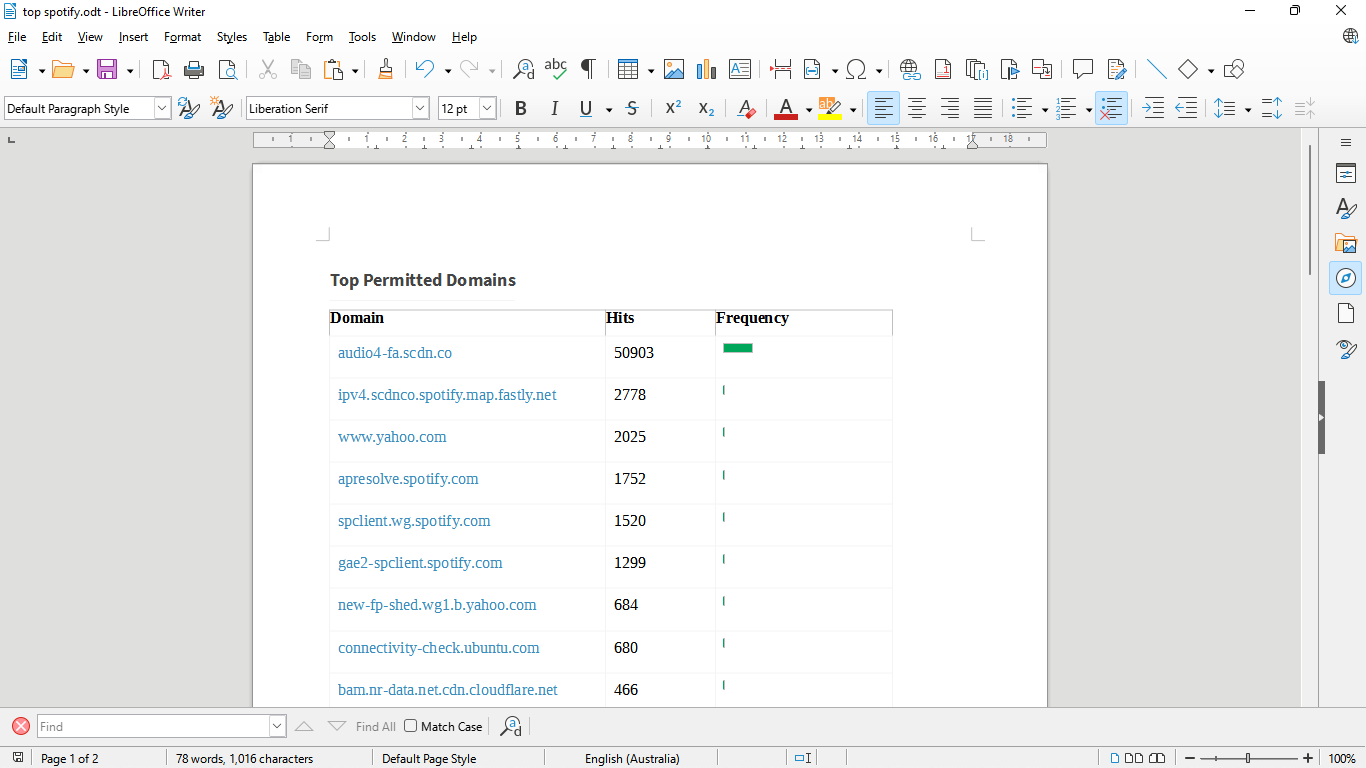
Task: Click Find All button
Action: pos(375,726)
